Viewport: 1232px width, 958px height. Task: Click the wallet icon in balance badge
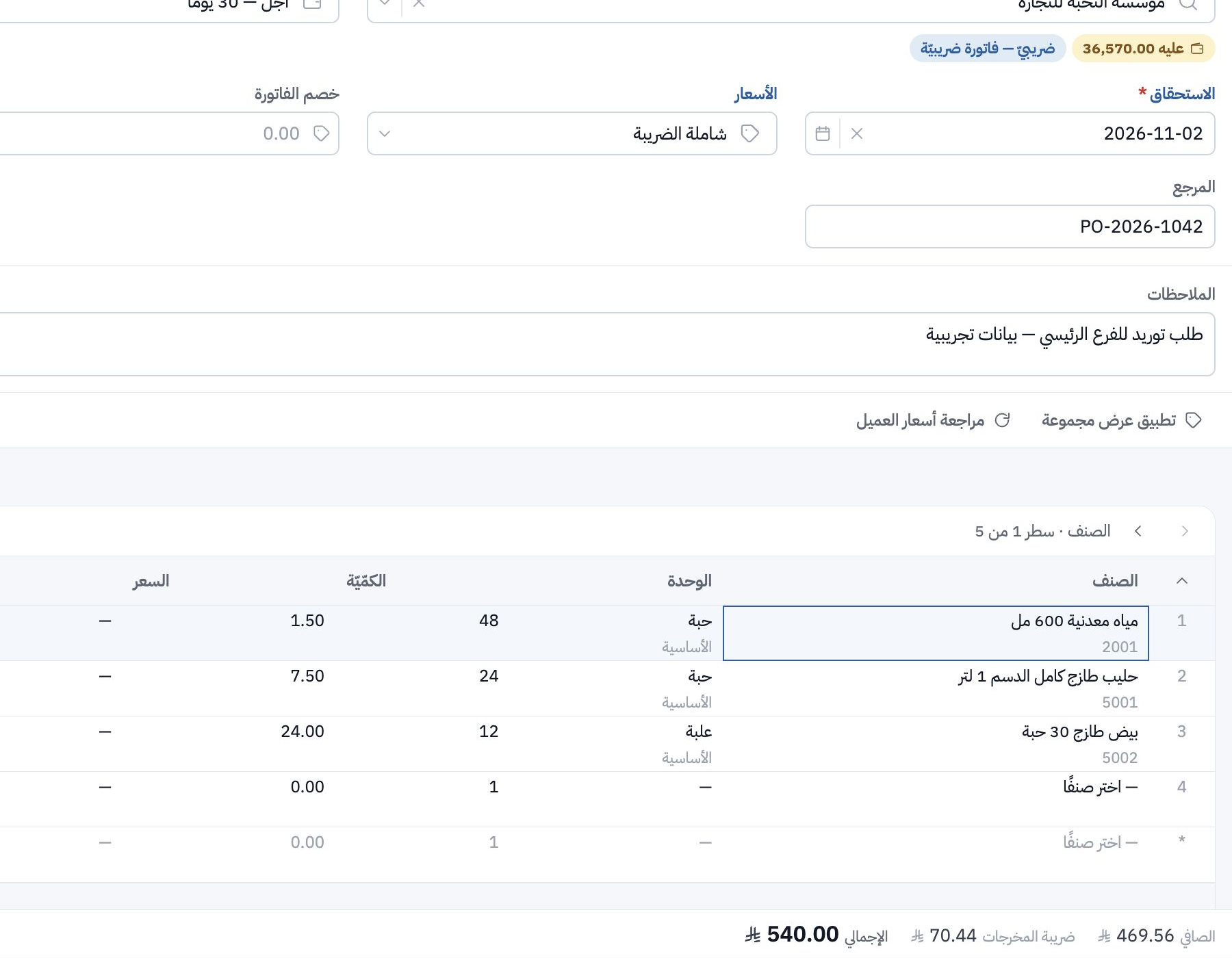click(x=1197, y=49)
